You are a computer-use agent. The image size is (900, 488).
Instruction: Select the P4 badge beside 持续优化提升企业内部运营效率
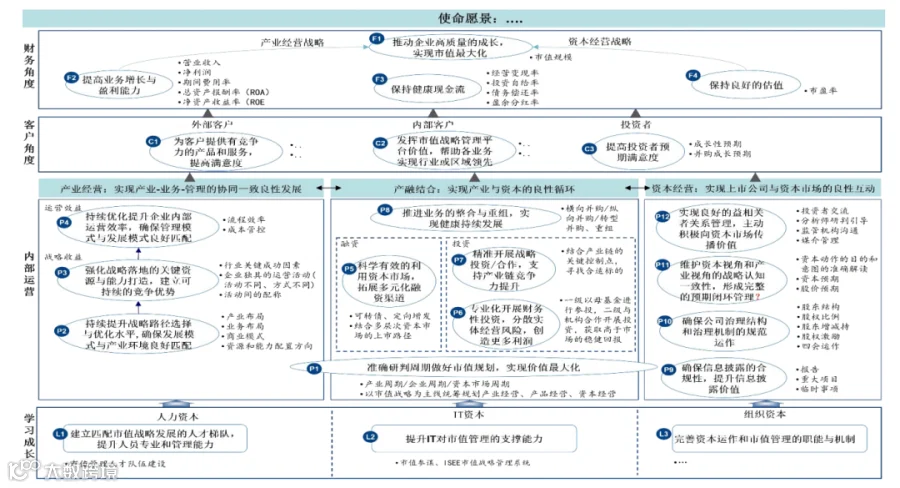(64, 222)
